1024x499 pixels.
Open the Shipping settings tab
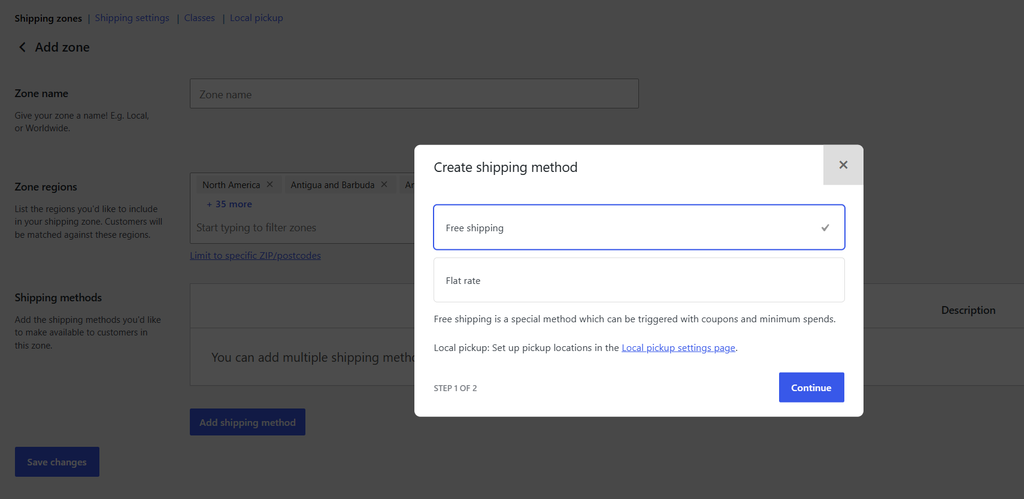tap(132, 18)
